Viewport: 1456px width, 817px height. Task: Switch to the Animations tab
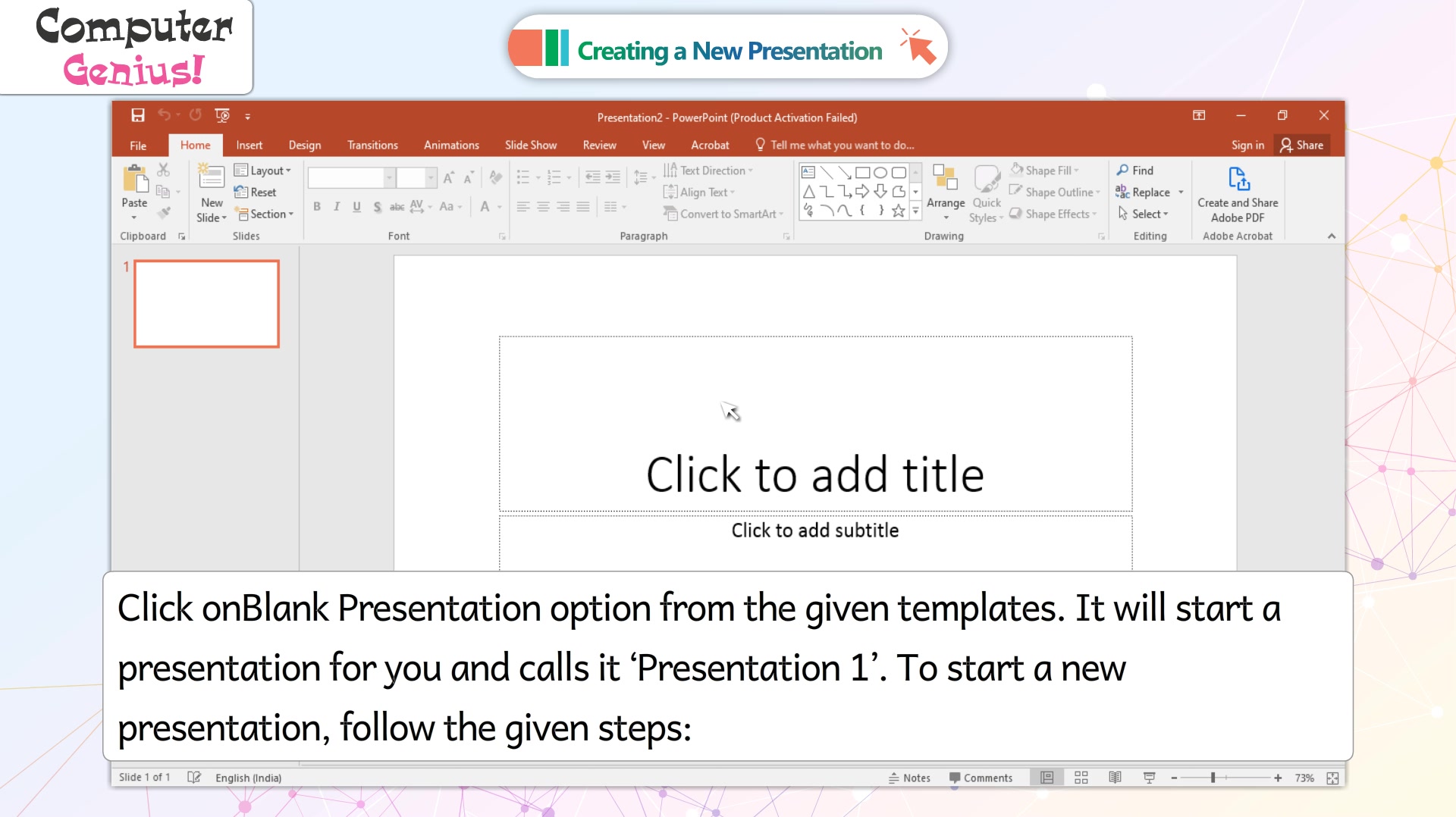pyautogui.click(x=451, y=145)
